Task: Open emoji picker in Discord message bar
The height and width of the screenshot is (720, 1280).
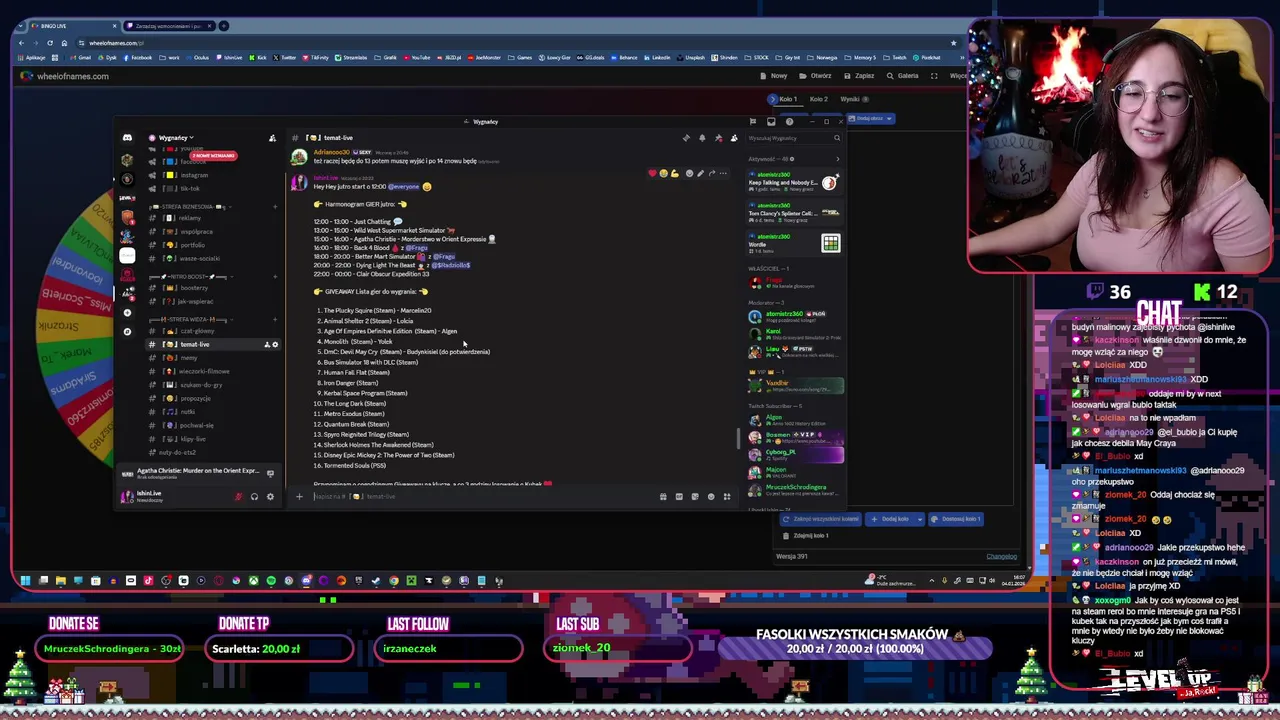Action: pyautogui.click(x=711, y=496)
